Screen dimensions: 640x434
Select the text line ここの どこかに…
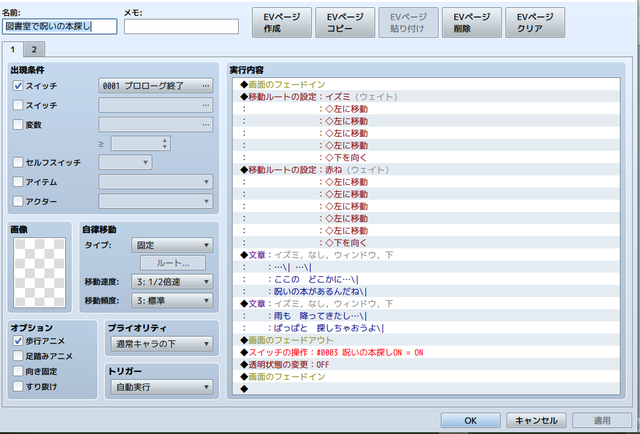pos(427,279)
